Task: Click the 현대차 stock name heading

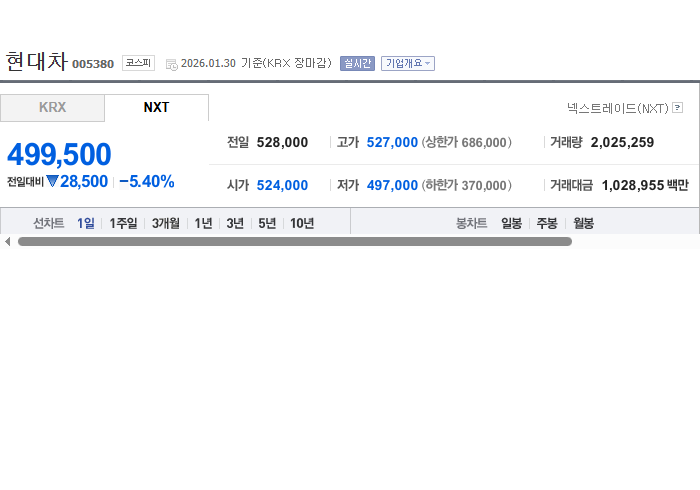Action: click(37, 61)
